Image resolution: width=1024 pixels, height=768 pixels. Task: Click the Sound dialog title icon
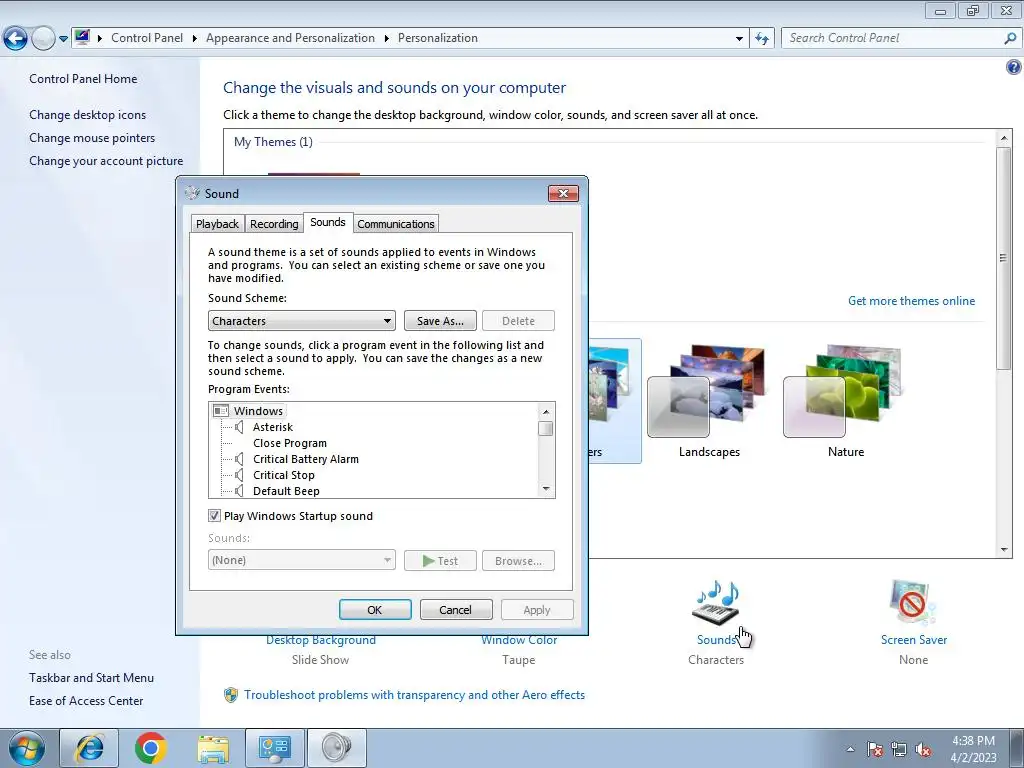[192, 193]
